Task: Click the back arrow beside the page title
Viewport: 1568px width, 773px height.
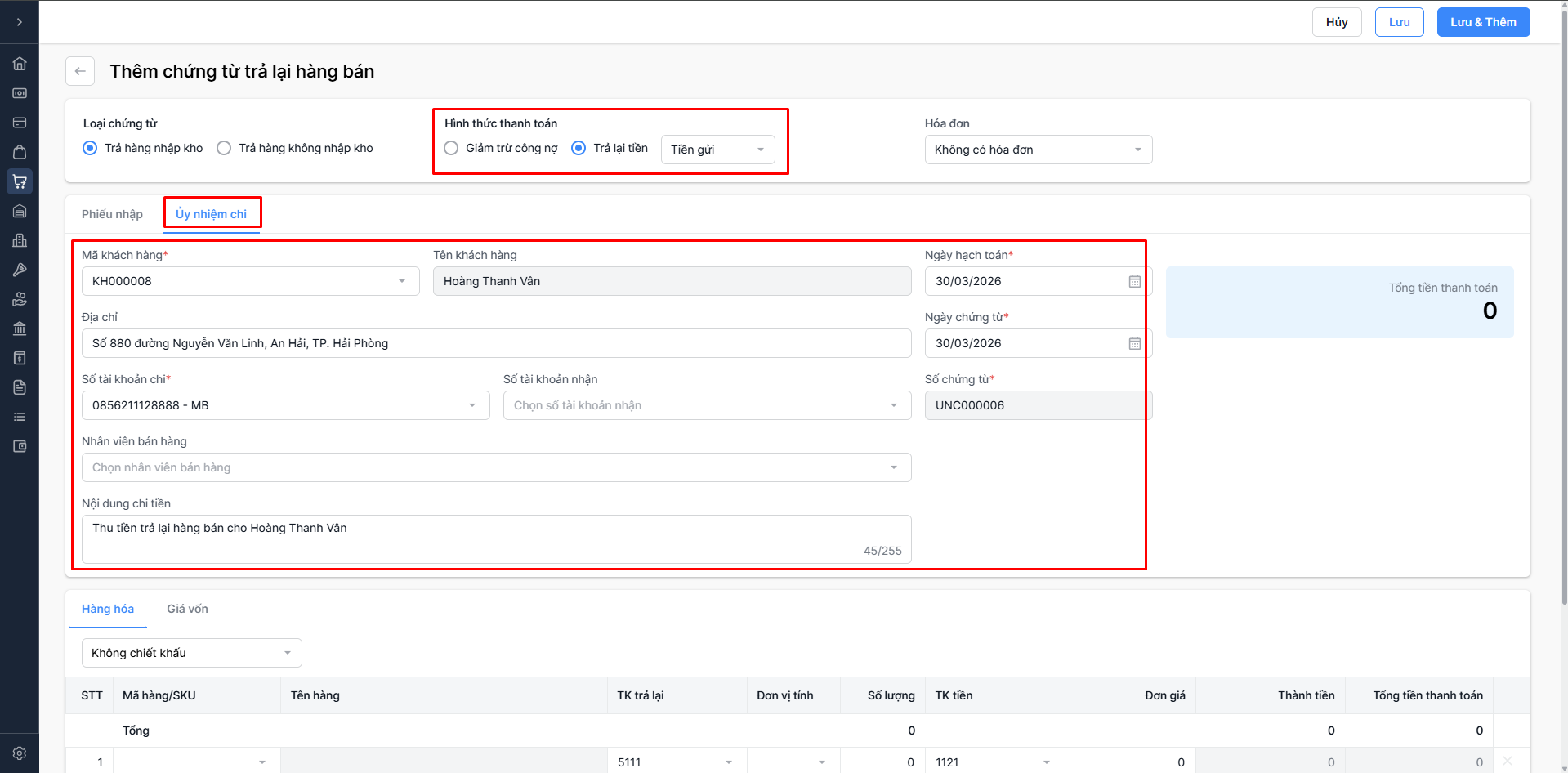Action: pos(80,71)
